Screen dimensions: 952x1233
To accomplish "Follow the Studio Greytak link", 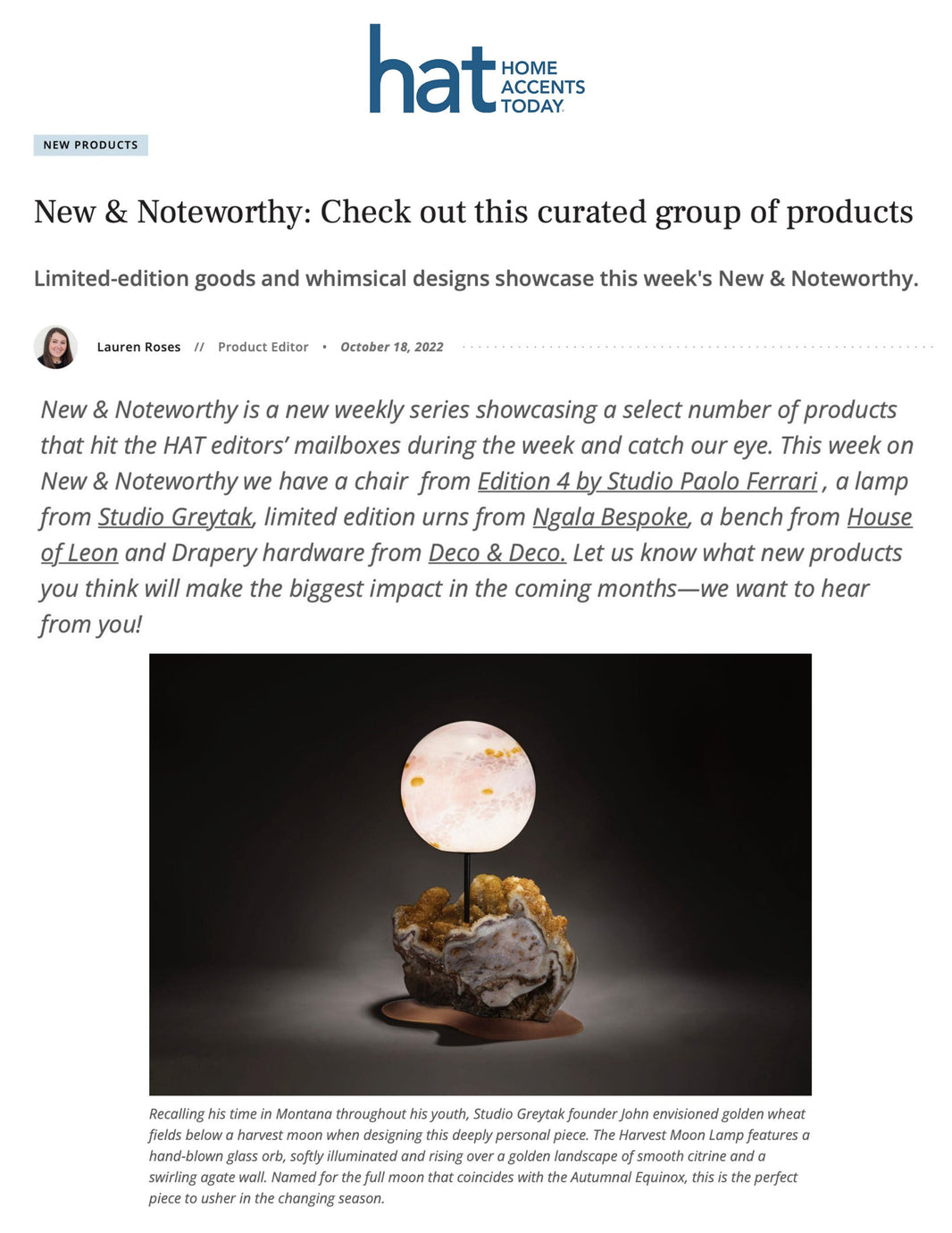I will click(175, 516).
